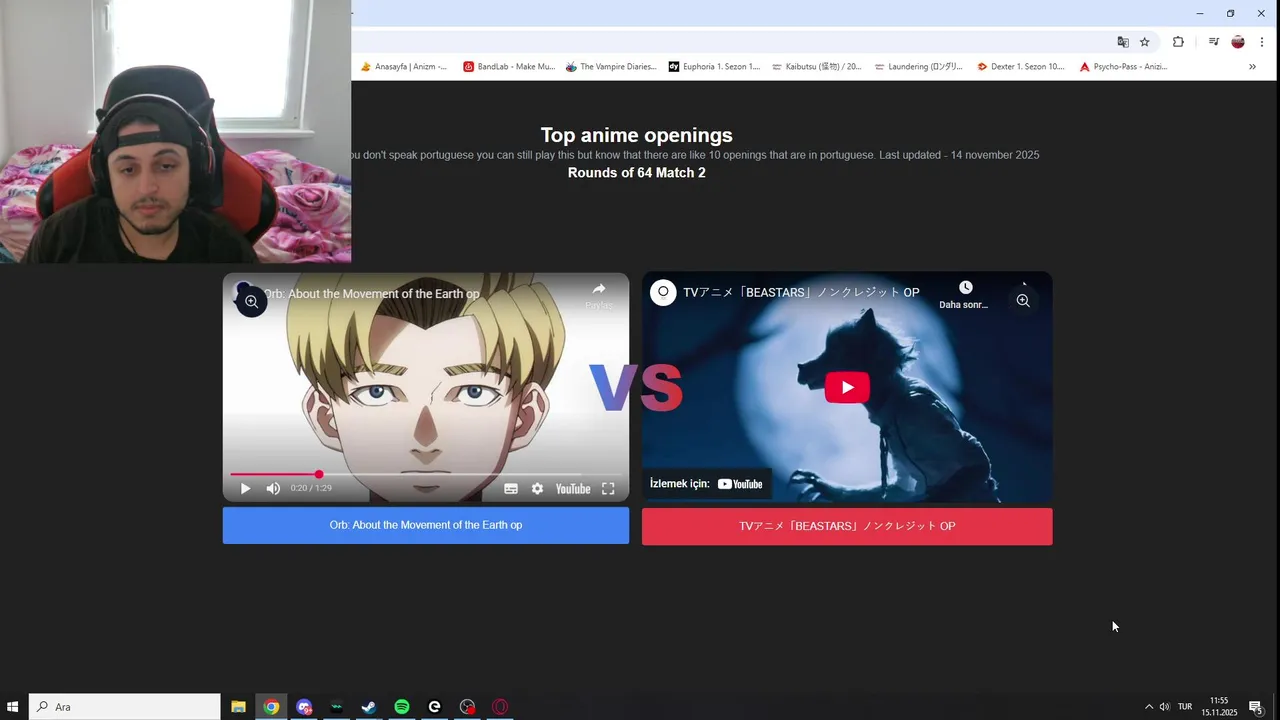Open the Laundering bookmark

click(x=918, y=67)
